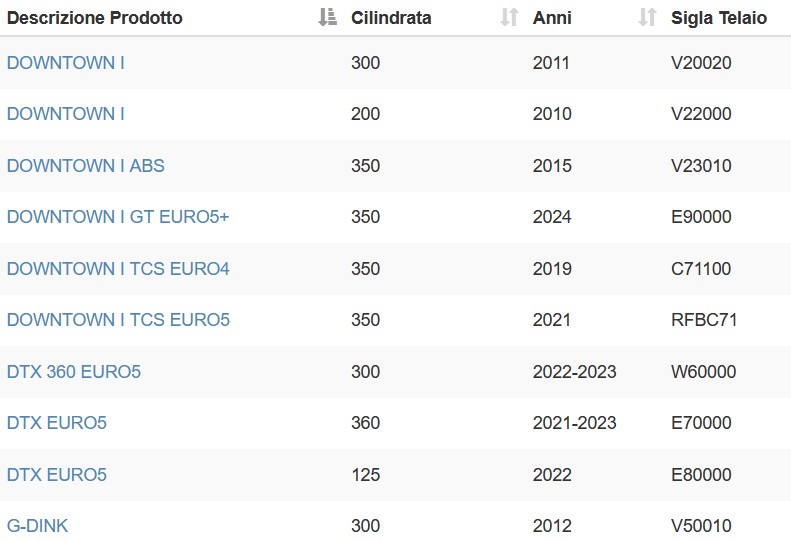Open the DOWNTOWN I 2010 model link
The image size is (791, 541).
(x=66, y=114)
